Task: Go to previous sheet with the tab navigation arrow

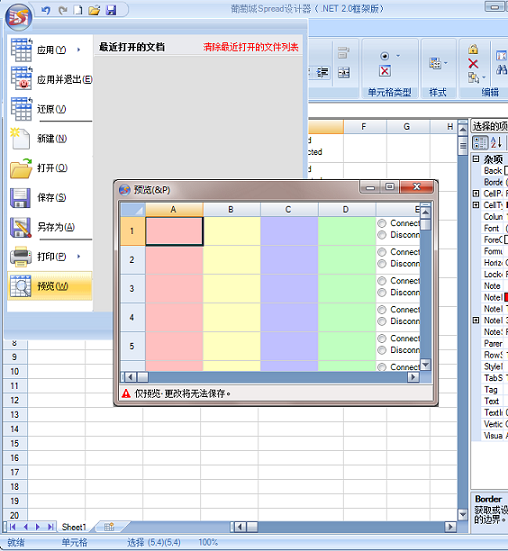Action: coord(26,527)
